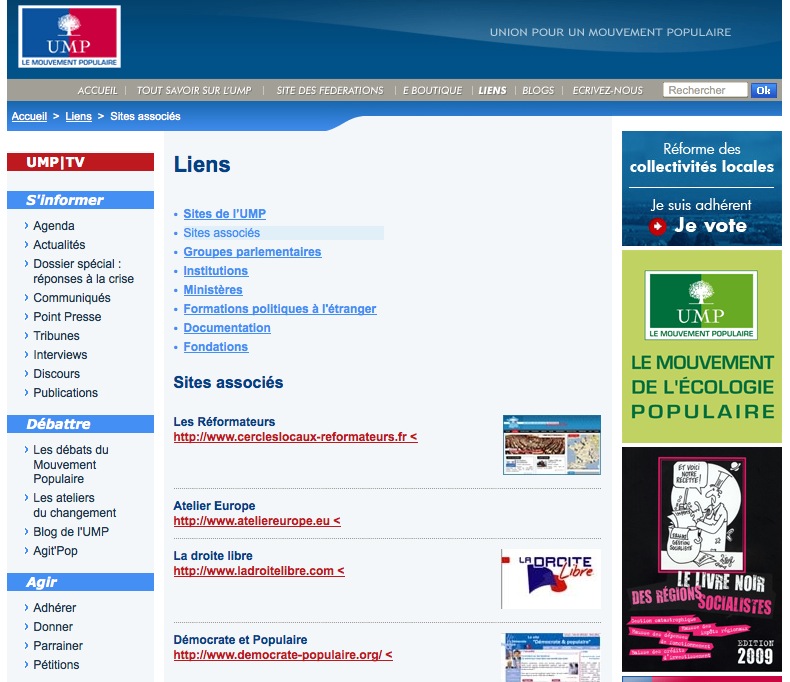Click the Ministères link

pos(213,290)
